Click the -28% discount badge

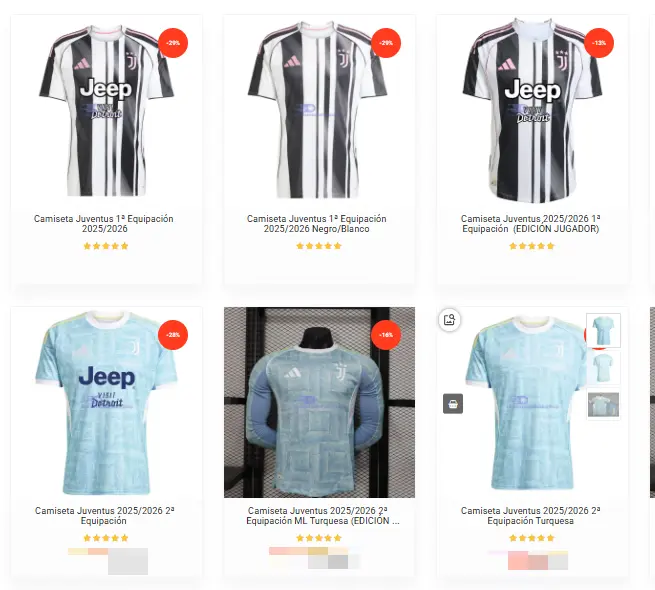[173, 335]
